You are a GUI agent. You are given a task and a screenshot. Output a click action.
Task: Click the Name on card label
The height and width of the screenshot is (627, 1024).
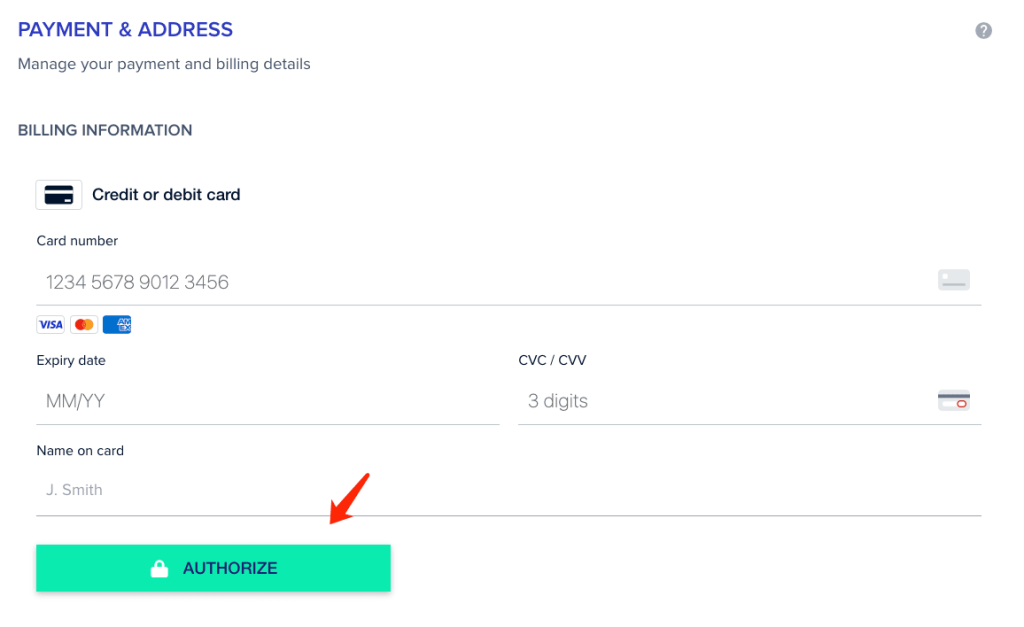(80, 451)
